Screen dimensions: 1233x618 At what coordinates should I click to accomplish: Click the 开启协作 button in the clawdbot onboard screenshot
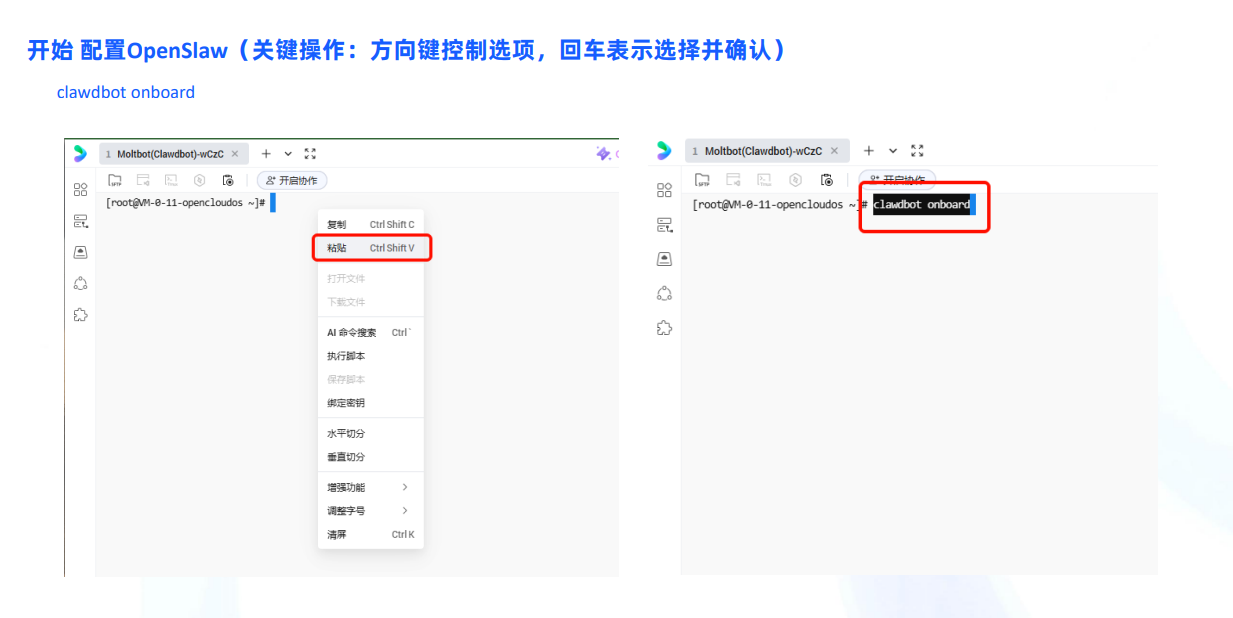[897, 180]
